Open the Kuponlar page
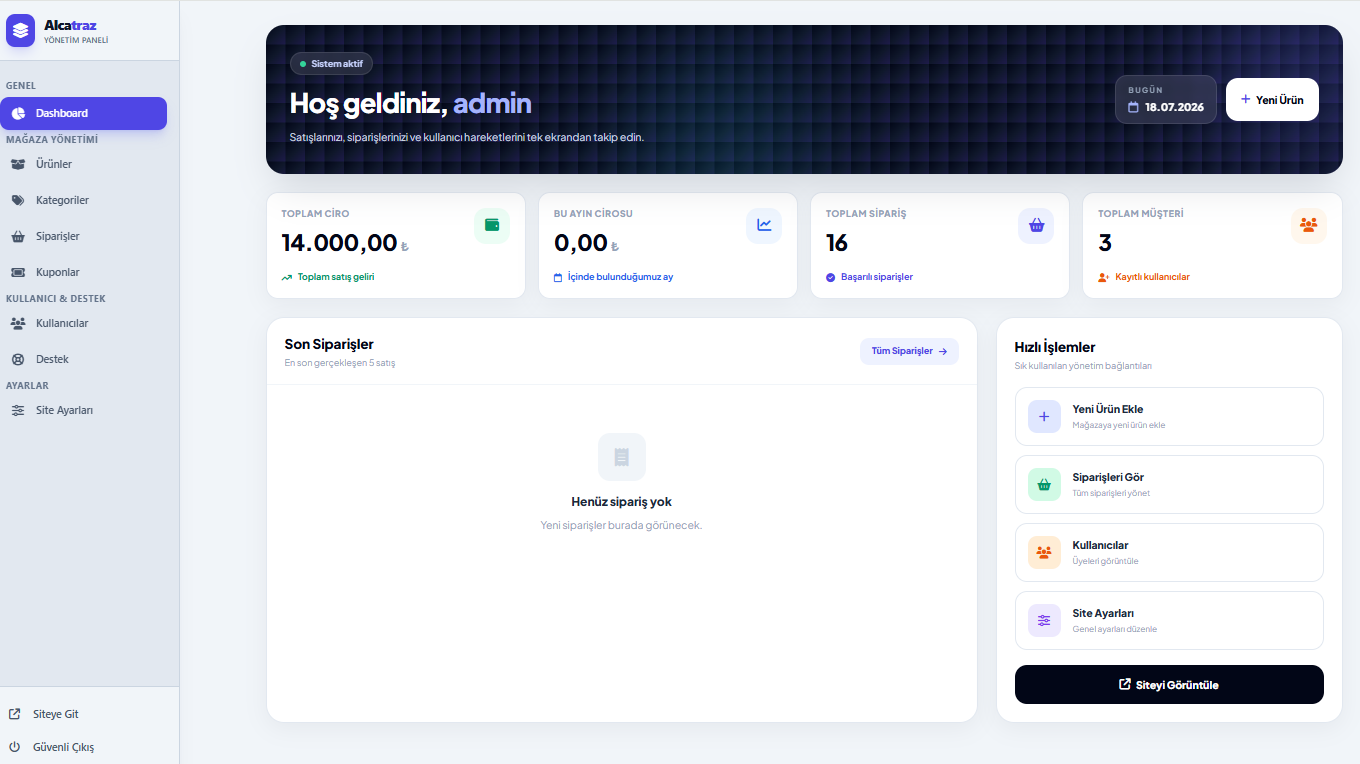This screenshot has width=1360, height=764. [x=83, y=272]
